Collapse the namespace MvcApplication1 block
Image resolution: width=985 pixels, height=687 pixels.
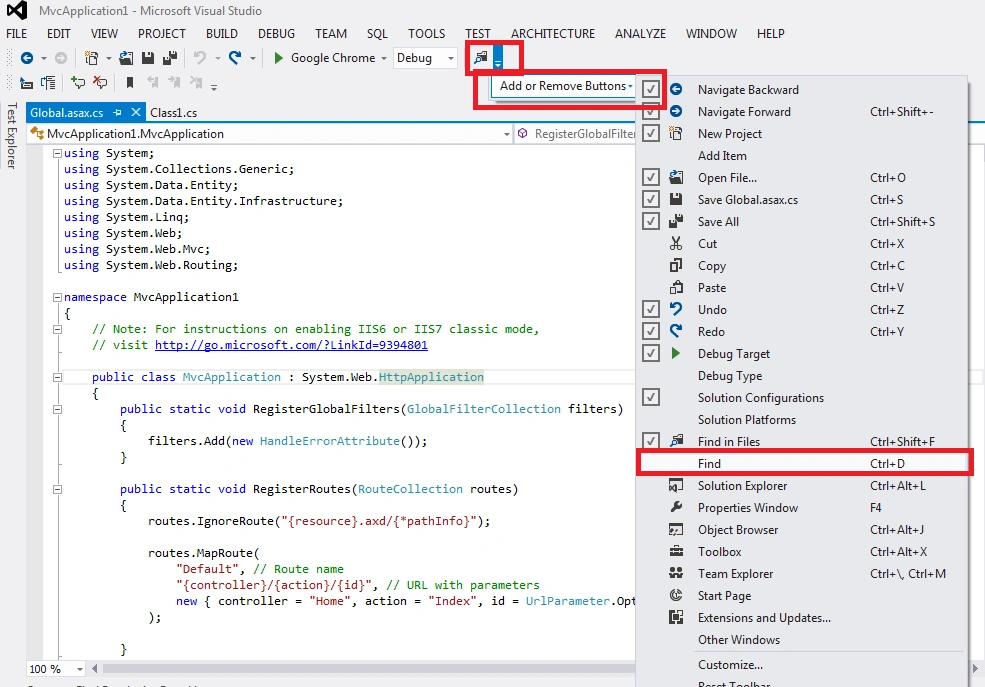57,297
